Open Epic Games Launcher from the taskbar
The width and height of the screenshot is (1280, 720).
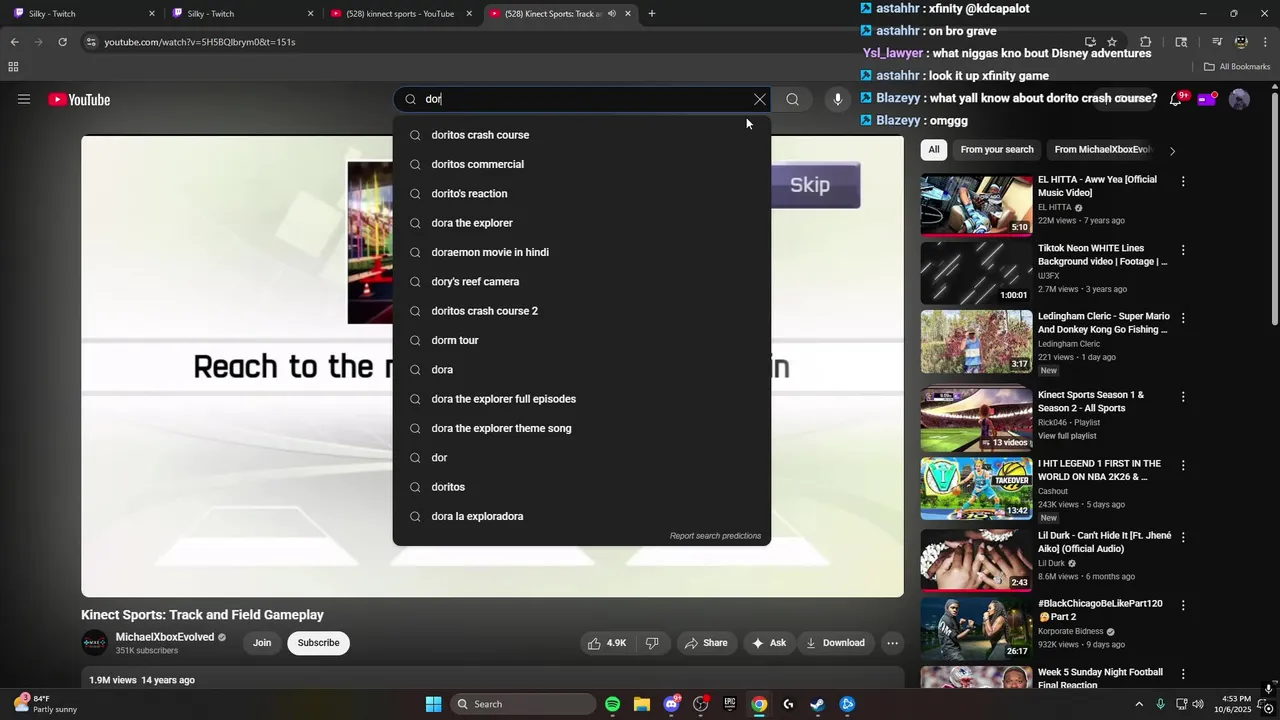point(730,704)
